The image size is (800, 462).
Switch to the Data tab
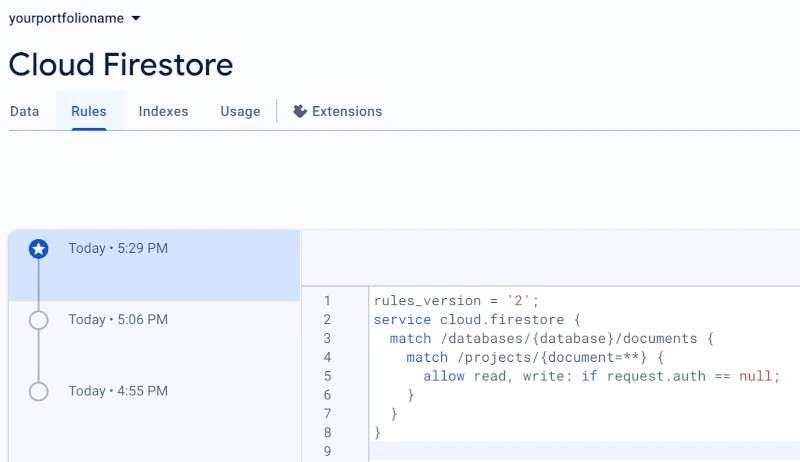point(24,111)
